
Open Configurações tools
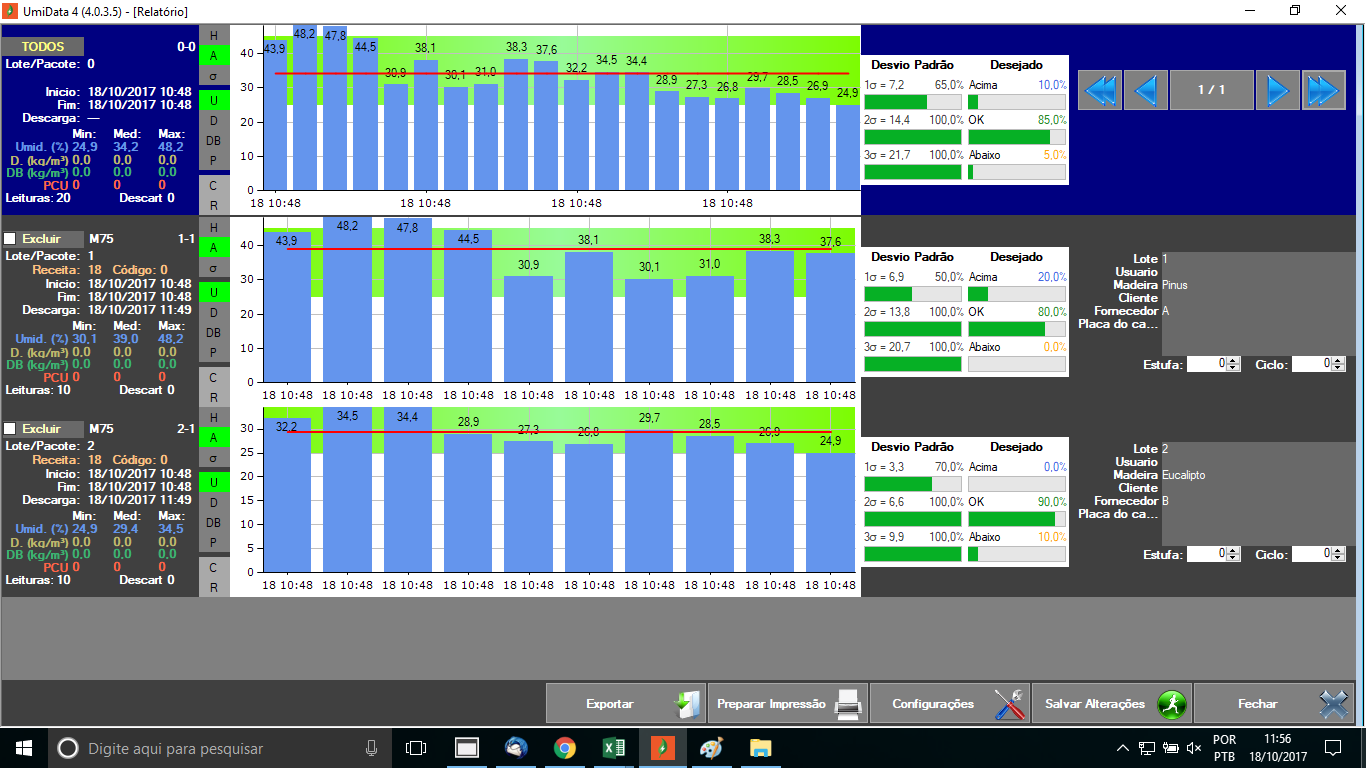(950, 704)
